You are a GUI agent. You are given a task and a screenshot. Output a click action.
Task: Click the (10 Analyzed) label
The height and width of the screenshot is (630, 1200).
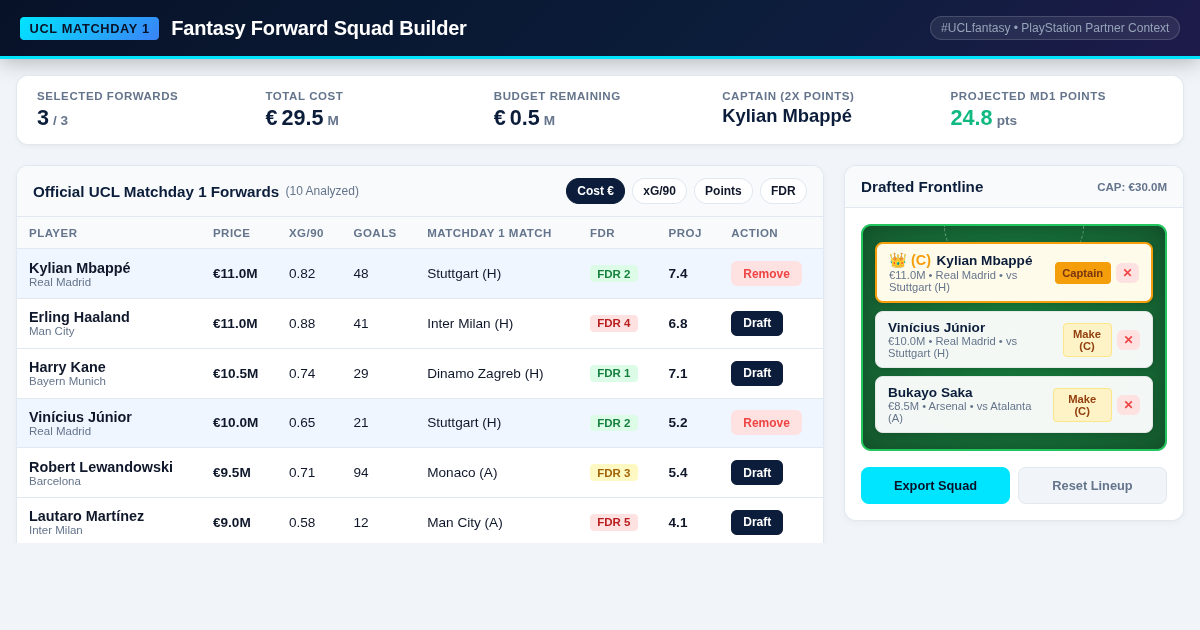point(322,191)
